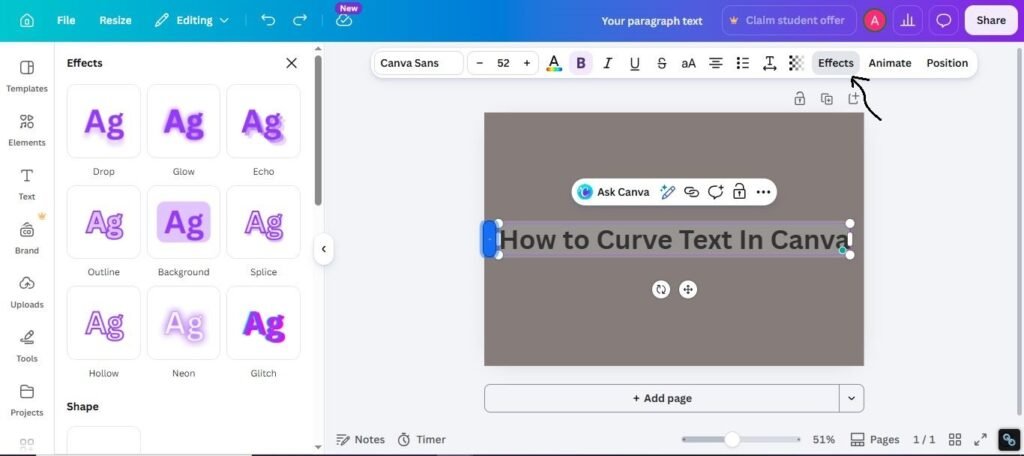Apply the Drop shadow text effect
Image resolution: width=1024 pixels, height=456 pixels.
[104, 122]
